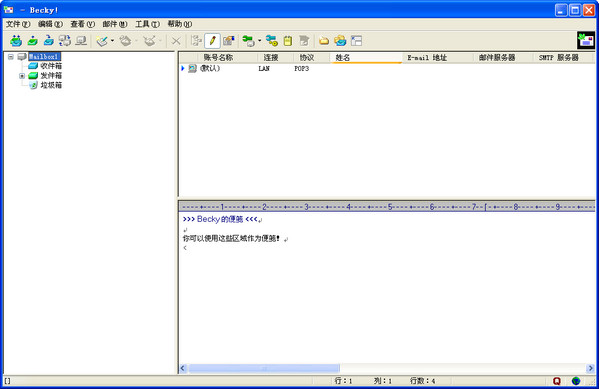Click the X delete icon in toolbar
599x389 pixels.
click(x=176, y=41)
